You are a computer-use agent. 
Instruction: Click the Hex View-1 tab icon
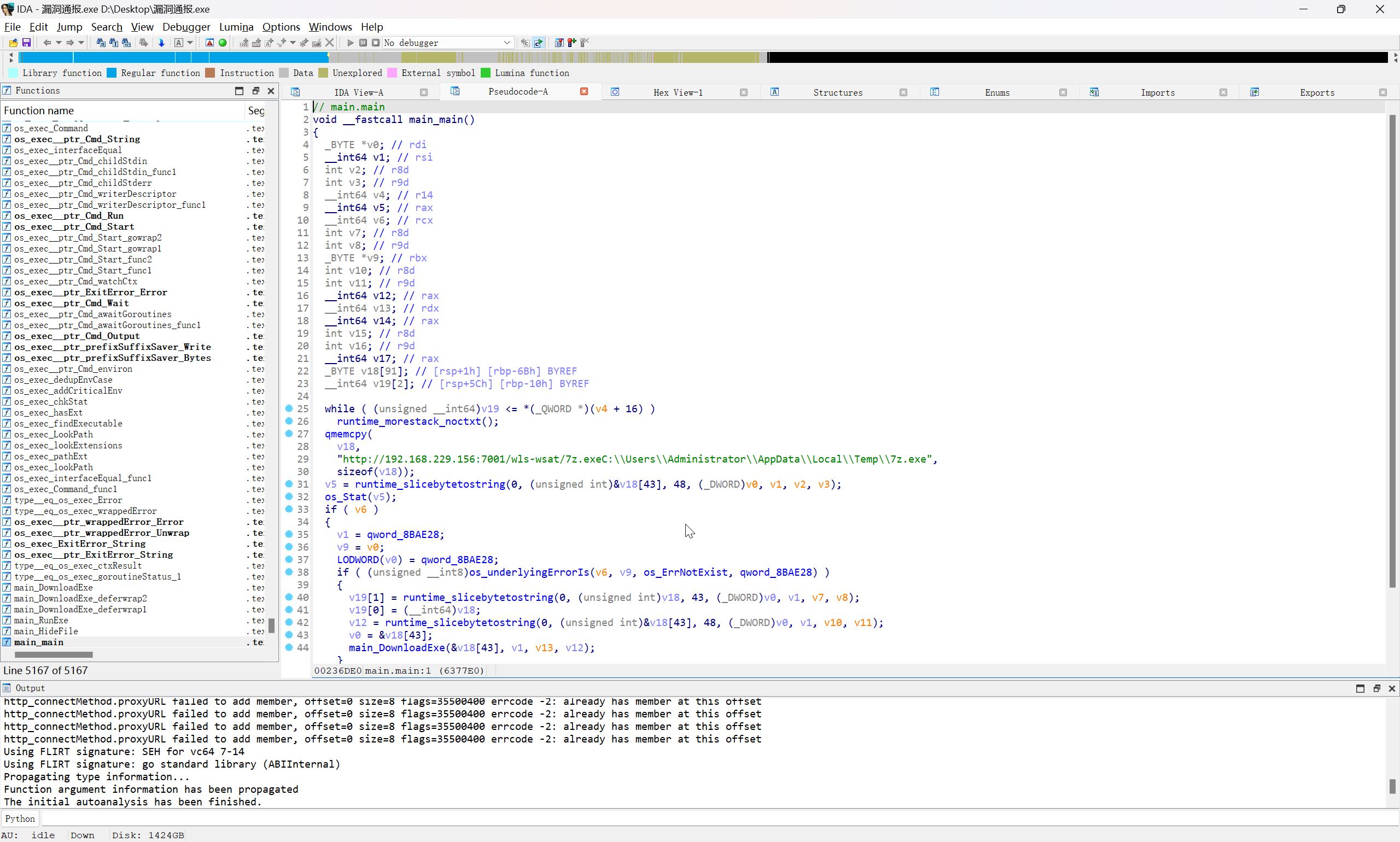615,92
